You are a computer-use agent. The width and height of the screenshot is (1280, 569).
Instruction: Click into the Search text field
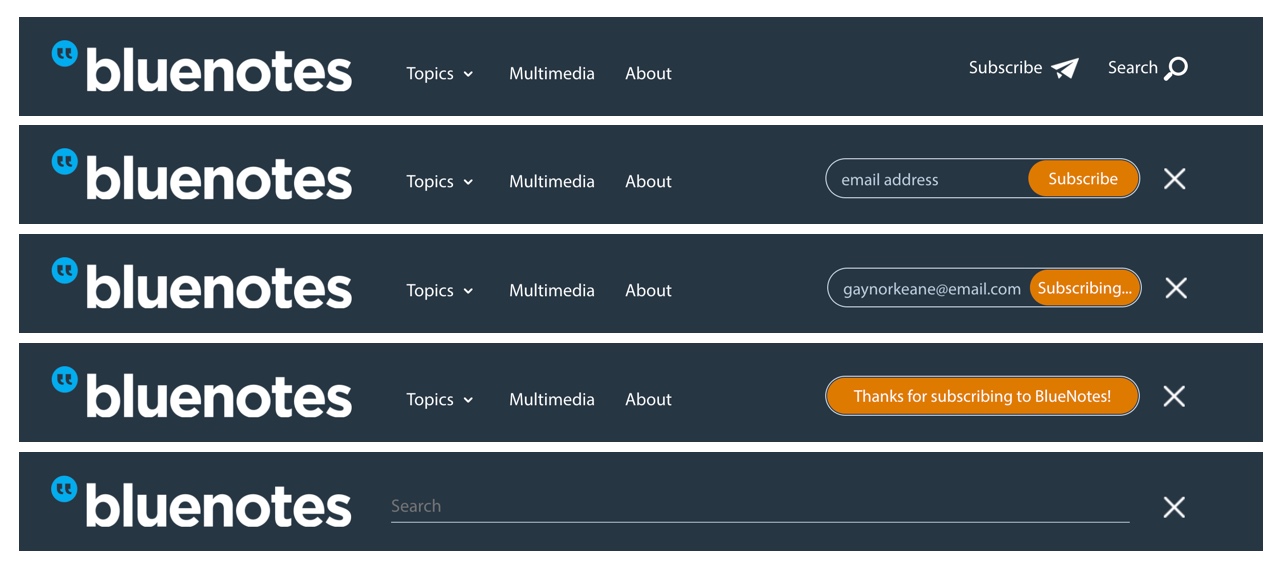pyautogui.click(x=760, y=506)
